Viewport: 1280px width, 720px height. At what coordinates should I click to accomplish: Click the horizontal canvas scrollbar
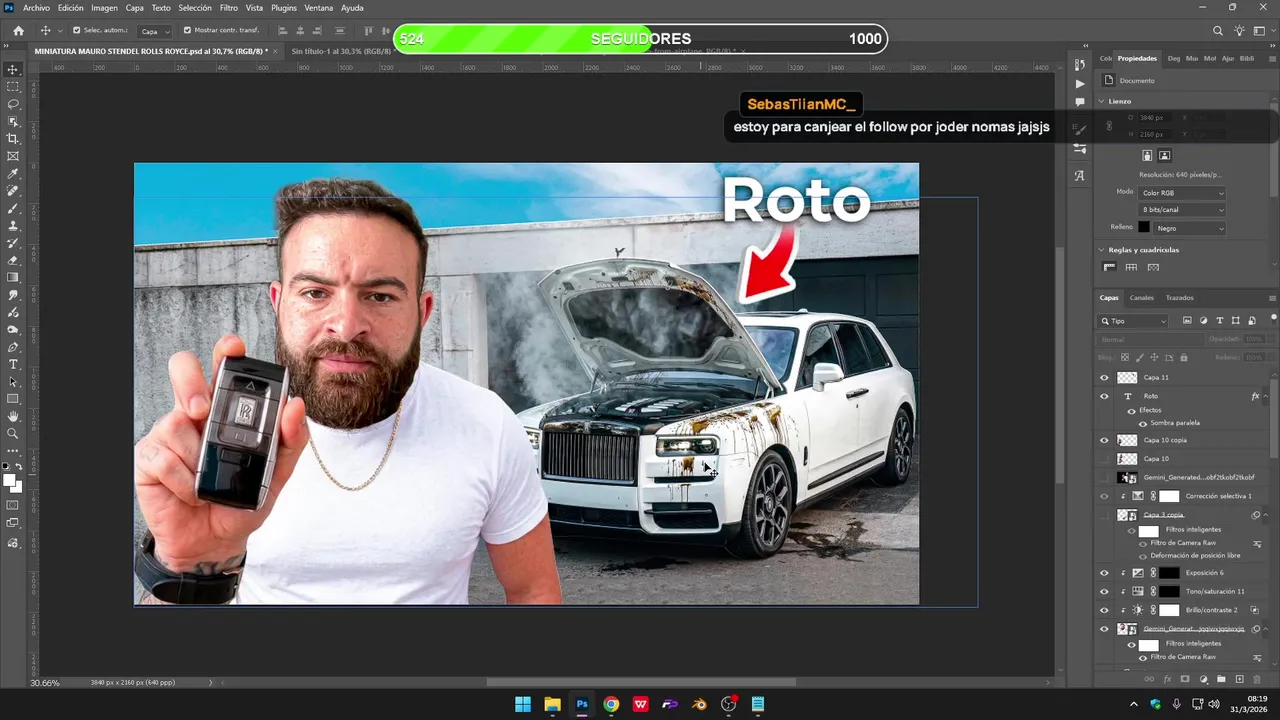click(640, 682)
